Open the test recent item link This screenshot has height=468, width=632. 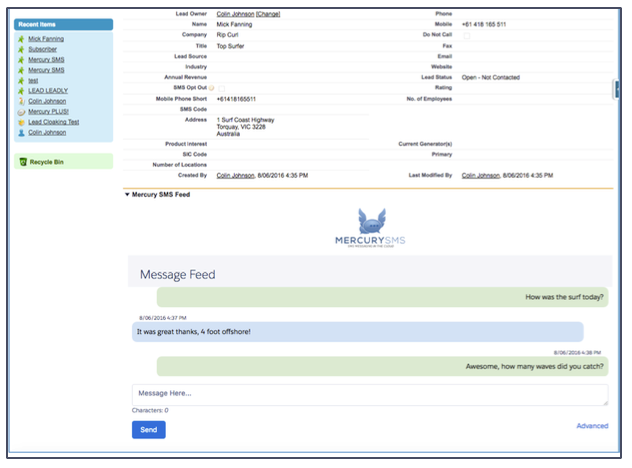pyautogui.click(x=33, y=81)
